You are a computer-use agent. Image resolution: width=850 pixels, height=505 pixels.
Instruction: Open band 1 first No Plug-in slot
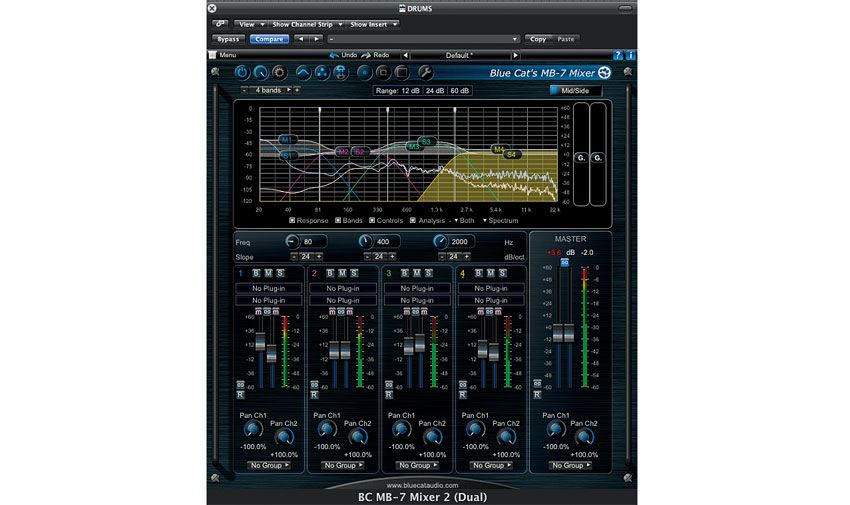coord(269,288)
